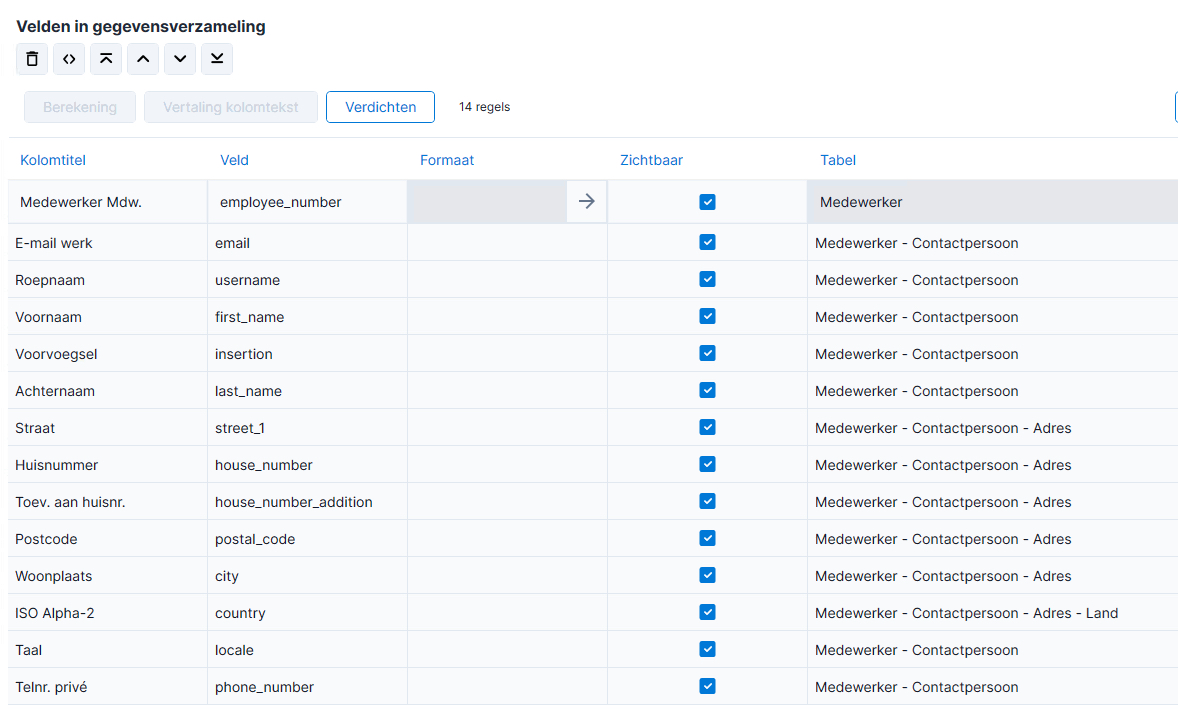The height and width of the screenshot is (721, 1178).
Task: Click the 'insertion' field cell
Action: pos(307,354)
